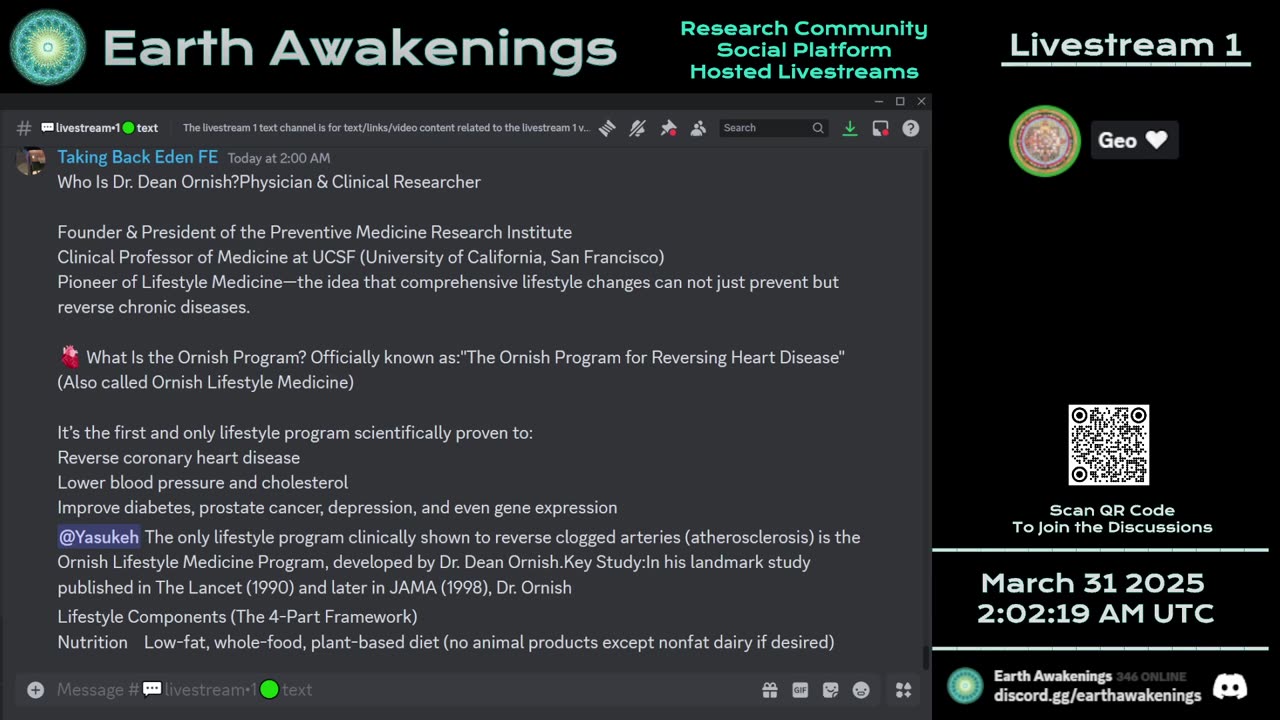The height and width of the screenshot is (720, 1280).
Task: Click the 2:02:19 AM UTC clock text
Action: point(1095,614)
